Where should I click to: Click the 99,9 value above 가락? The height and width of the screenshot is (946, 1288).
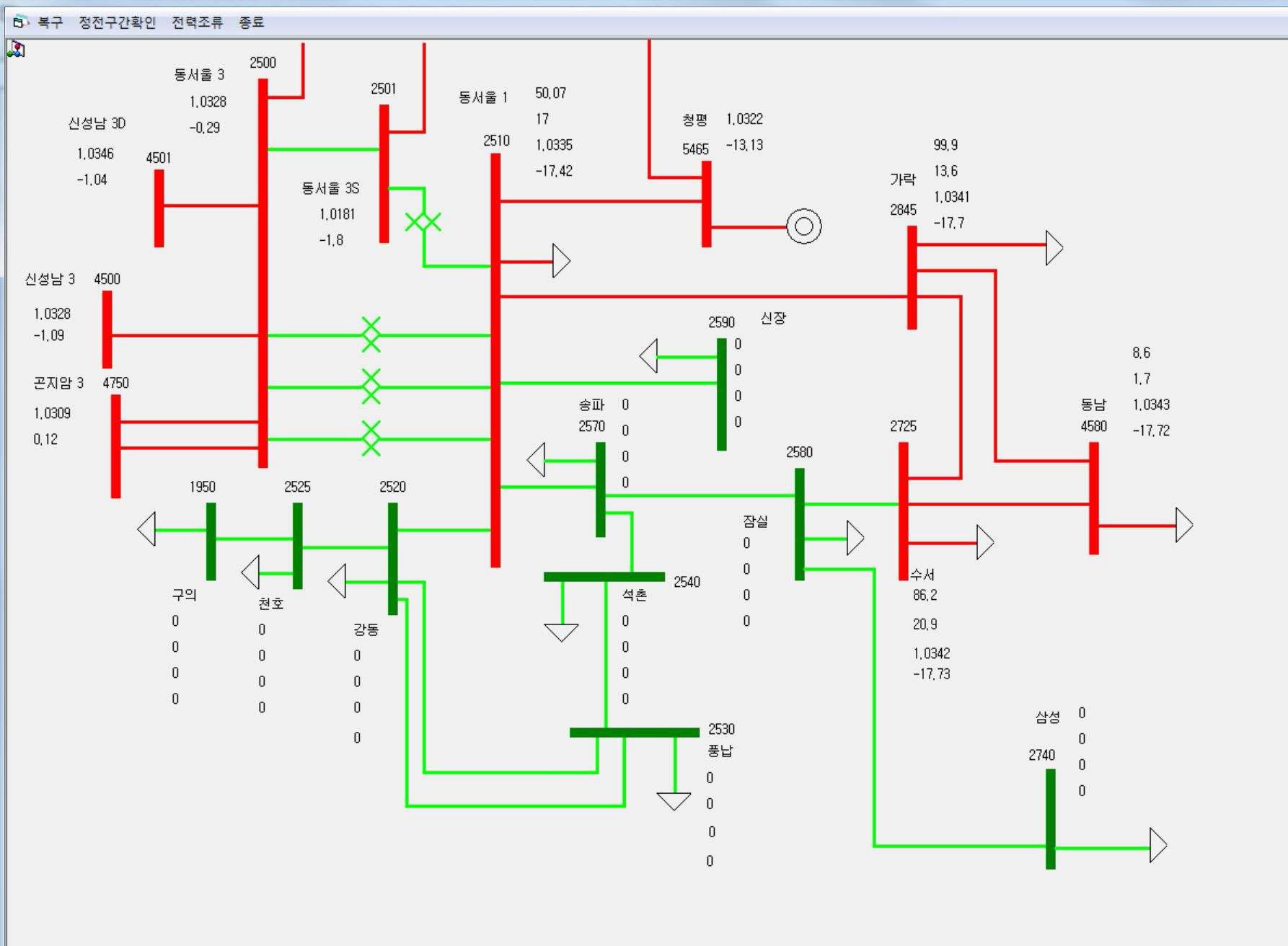click(945, 145)
